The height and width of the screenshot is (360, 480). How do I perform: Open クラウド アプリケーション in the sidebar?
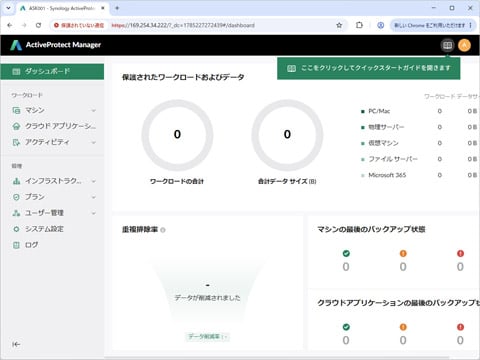click(x=52, y=126)
